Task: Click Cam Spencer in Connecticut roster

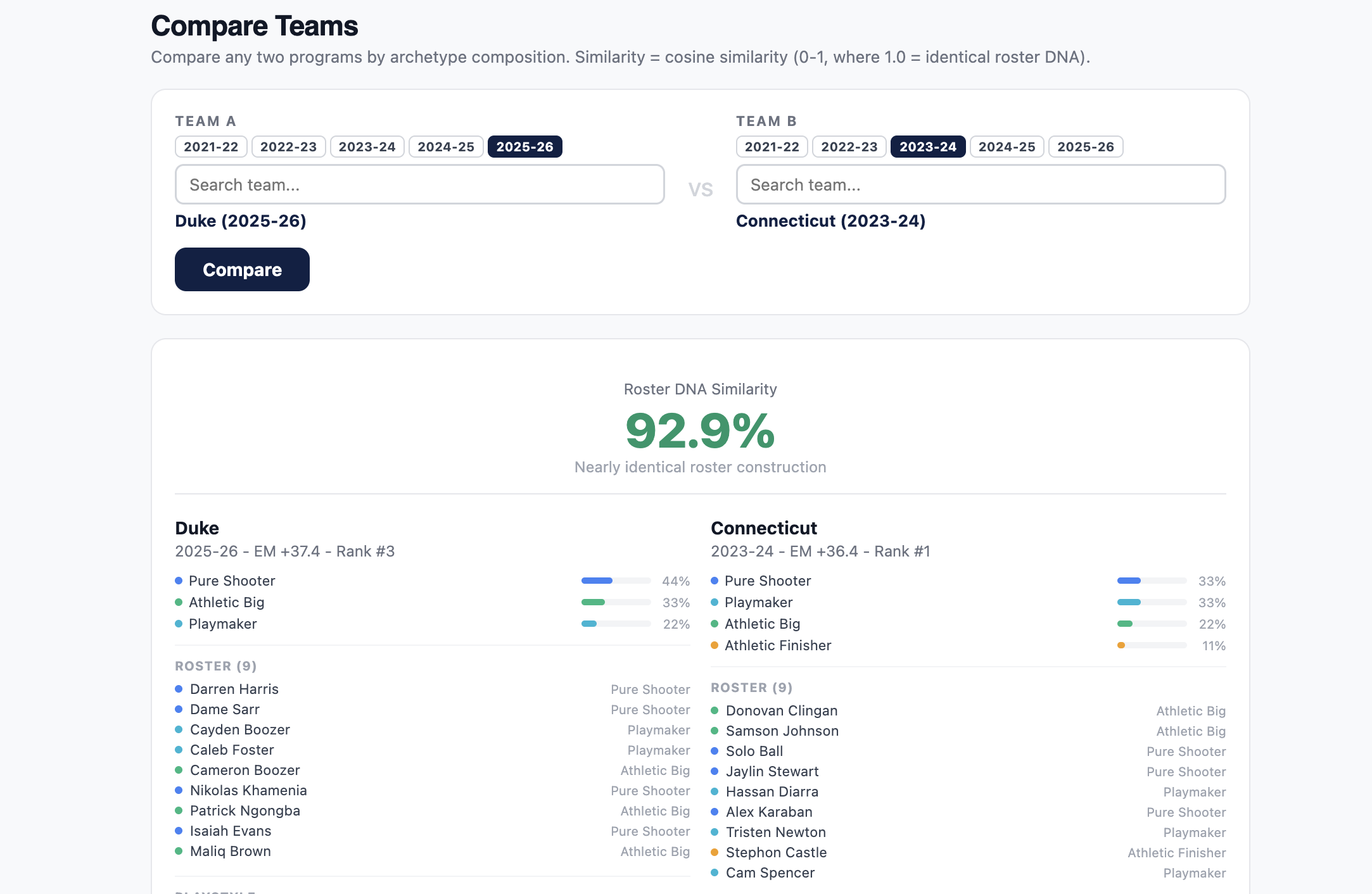Action: pyautogui.click(x=770, y=872)
